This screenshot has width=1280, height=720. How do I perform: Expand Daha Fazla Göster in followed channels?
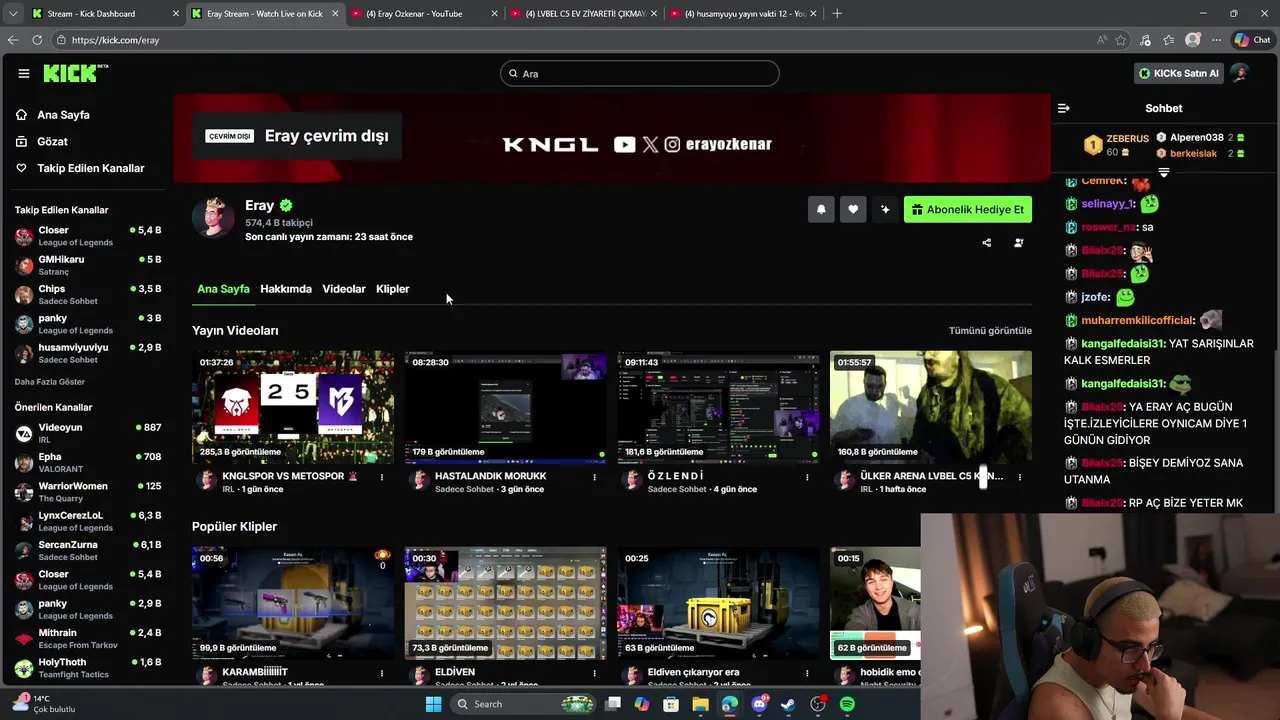50,382
